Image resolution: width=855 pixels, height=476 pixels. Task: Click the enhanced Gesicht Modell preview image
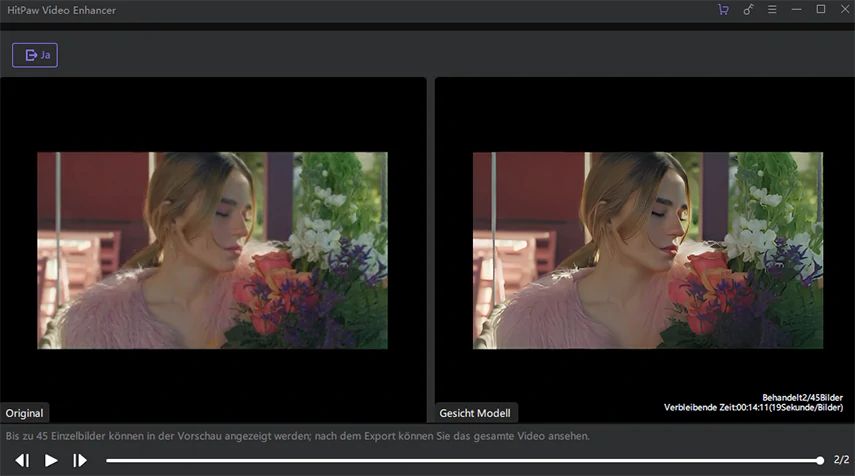tap(648, 250)
